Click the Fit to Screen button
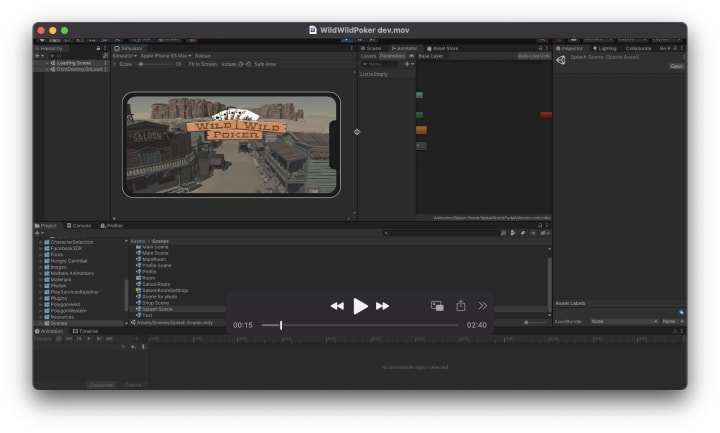 point(202,64)
